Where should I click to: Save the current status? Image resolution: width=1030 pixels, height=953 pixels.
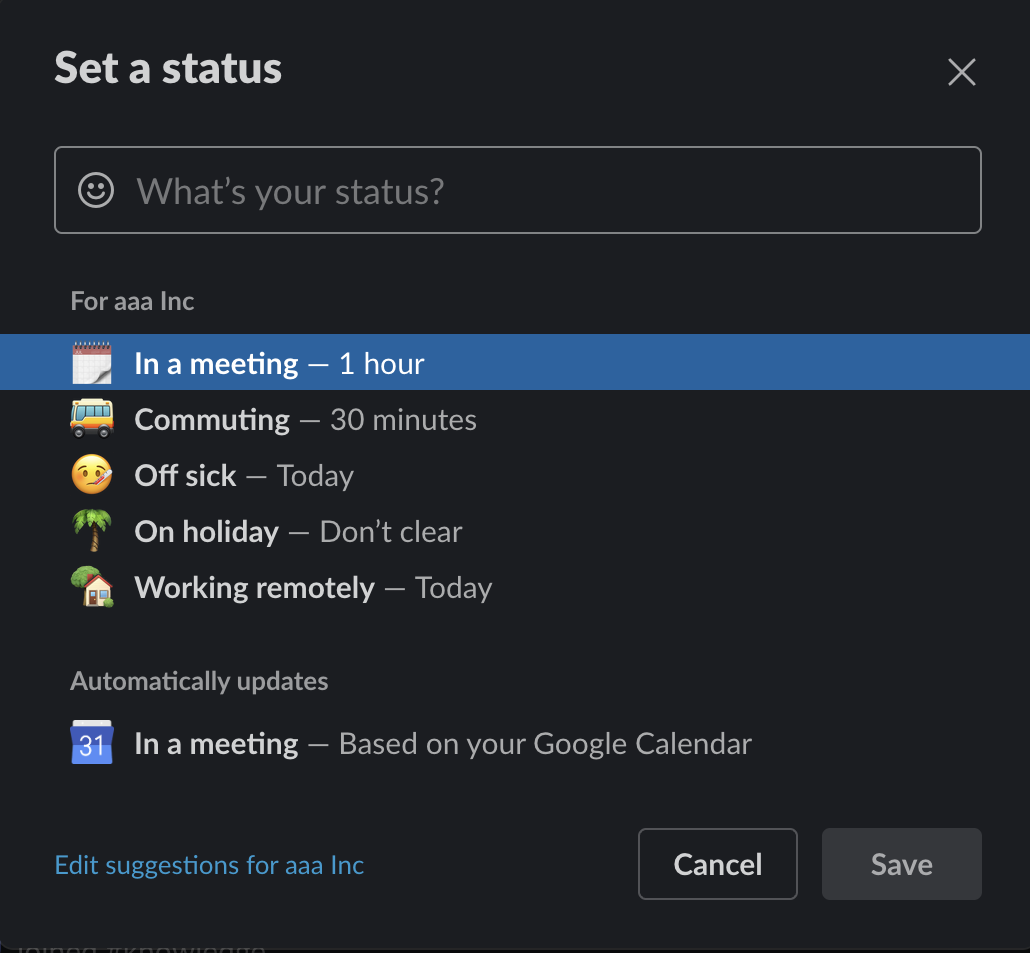coord(900,864)
